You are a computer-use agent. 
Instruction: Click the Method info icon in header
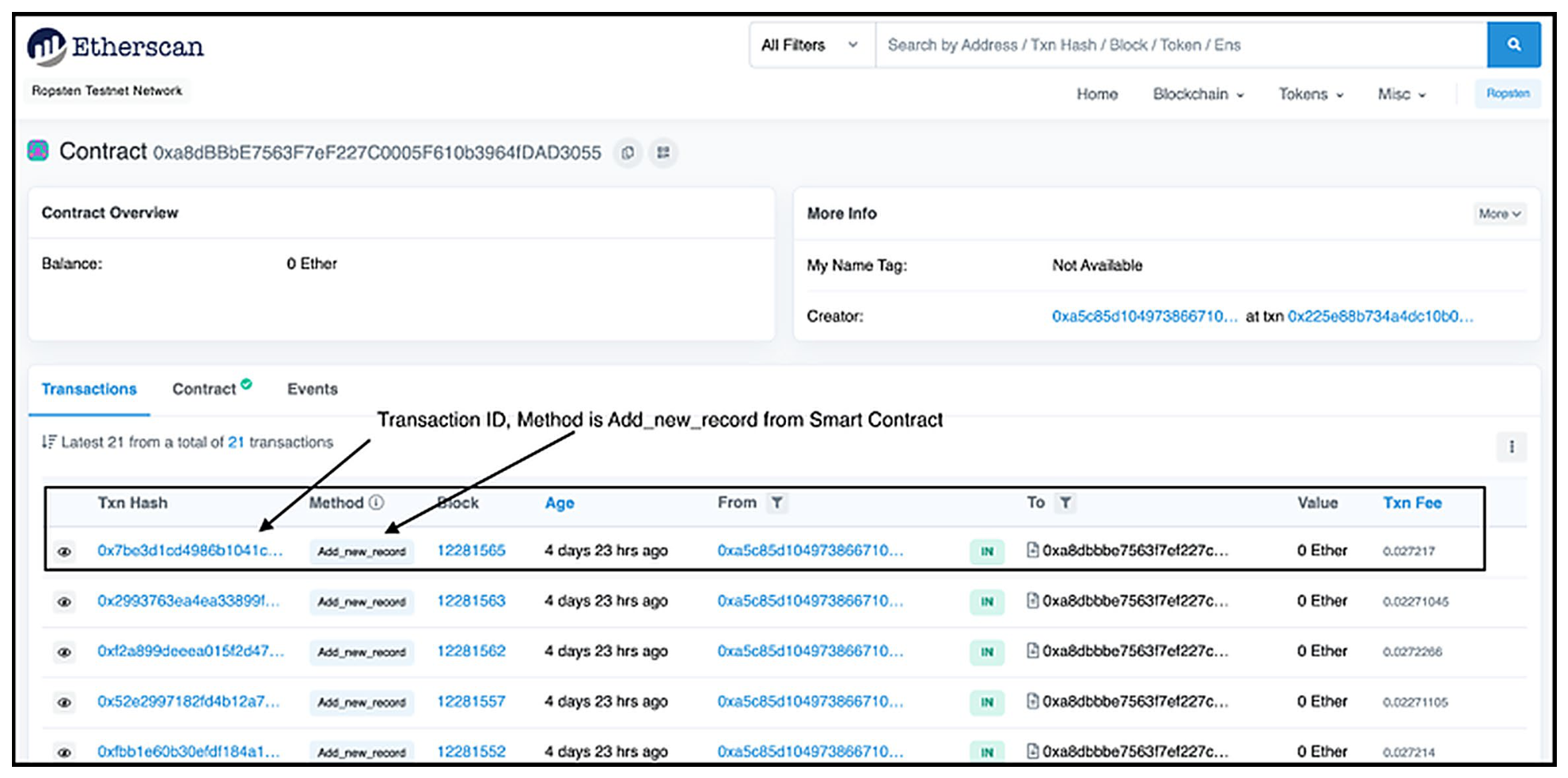coord(376,502)
